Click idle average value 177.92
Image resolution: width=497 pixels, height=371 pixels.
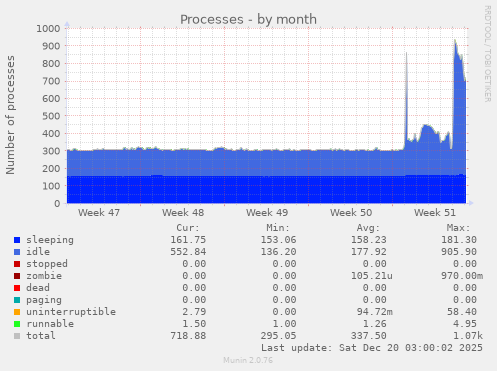tap(369, 252)
